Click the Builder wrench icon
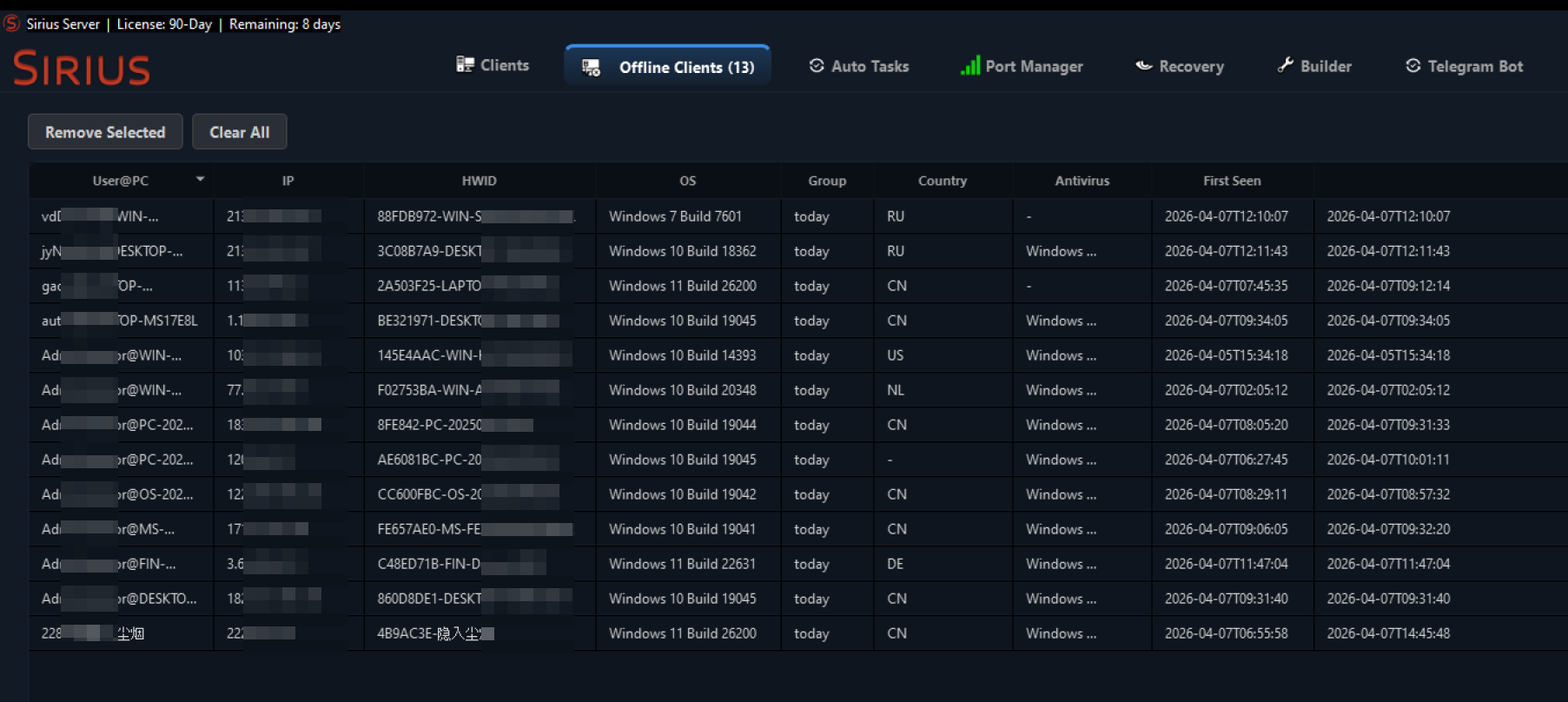This screenshot has width=1568, height=702. point(1285,65)
